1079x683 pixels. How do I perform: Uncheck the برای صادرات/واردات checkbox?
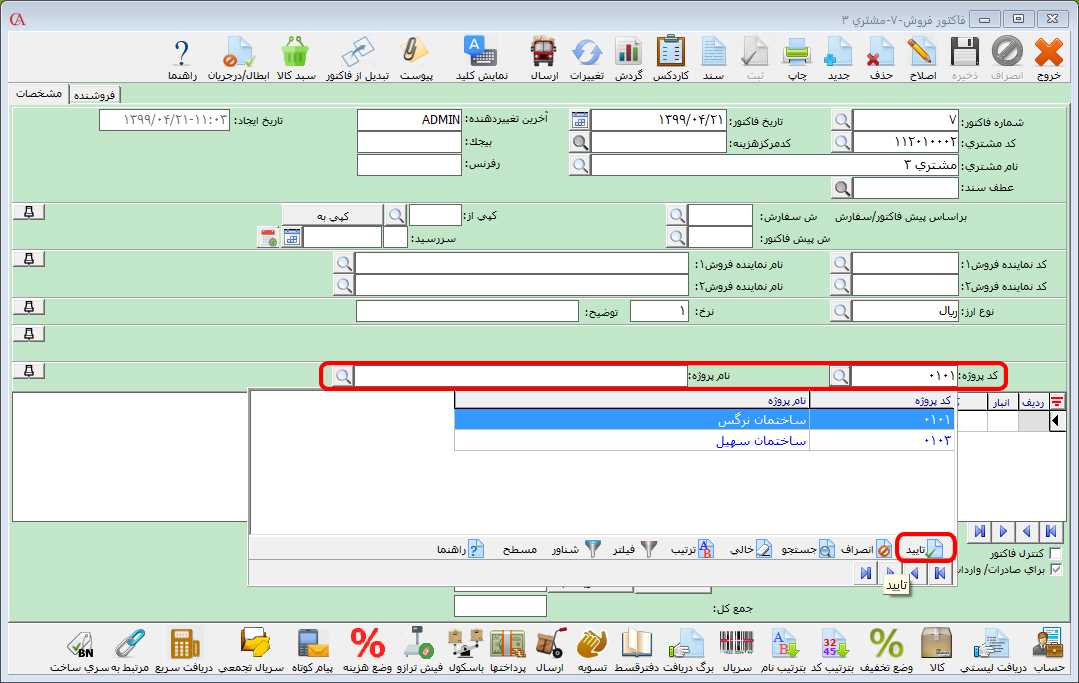click(x=1055, y=569)
